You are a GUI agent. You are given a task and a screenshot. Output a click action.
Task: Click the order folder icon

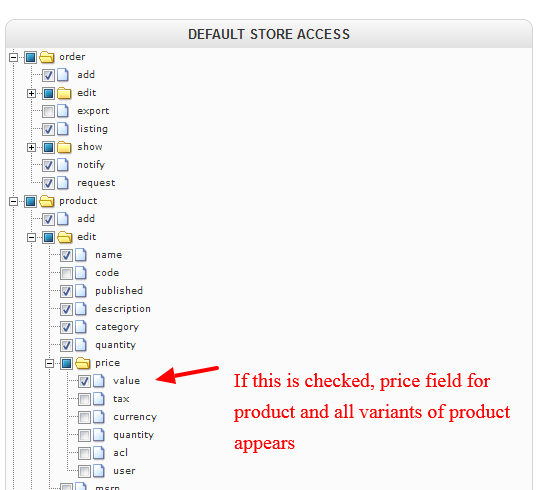(x=47, y=57)
